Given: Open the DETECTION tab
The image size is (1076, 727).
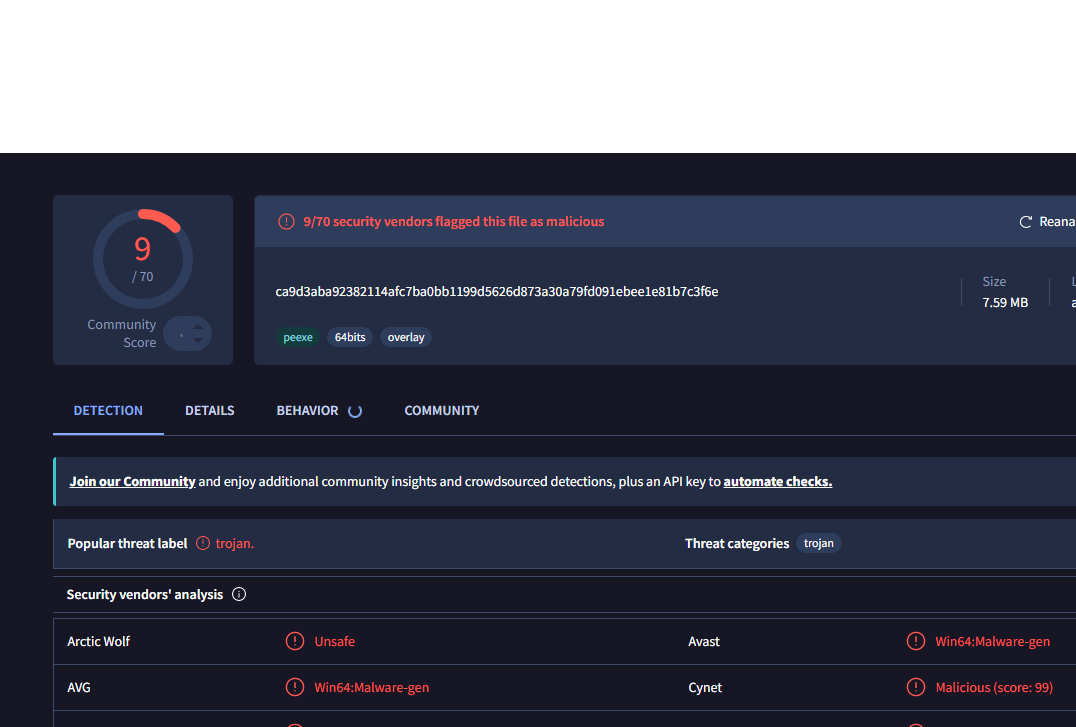Looking at the screenshot, I should tap(108, 411).
